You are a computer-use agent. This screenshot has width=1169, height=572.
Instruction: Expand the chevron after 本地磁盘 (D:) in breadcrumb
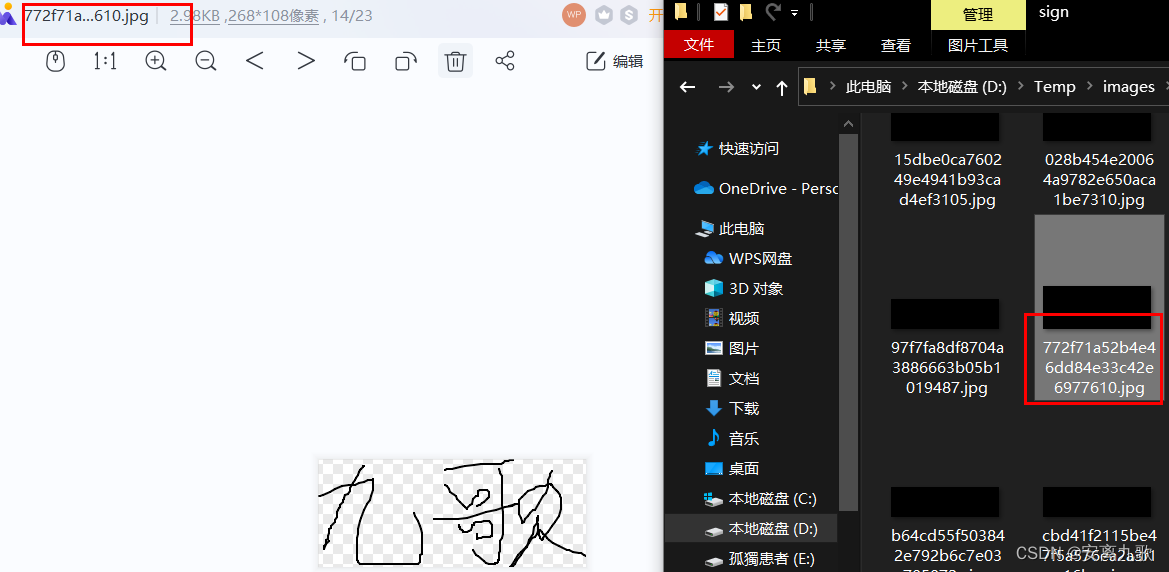coord(1021,87)
